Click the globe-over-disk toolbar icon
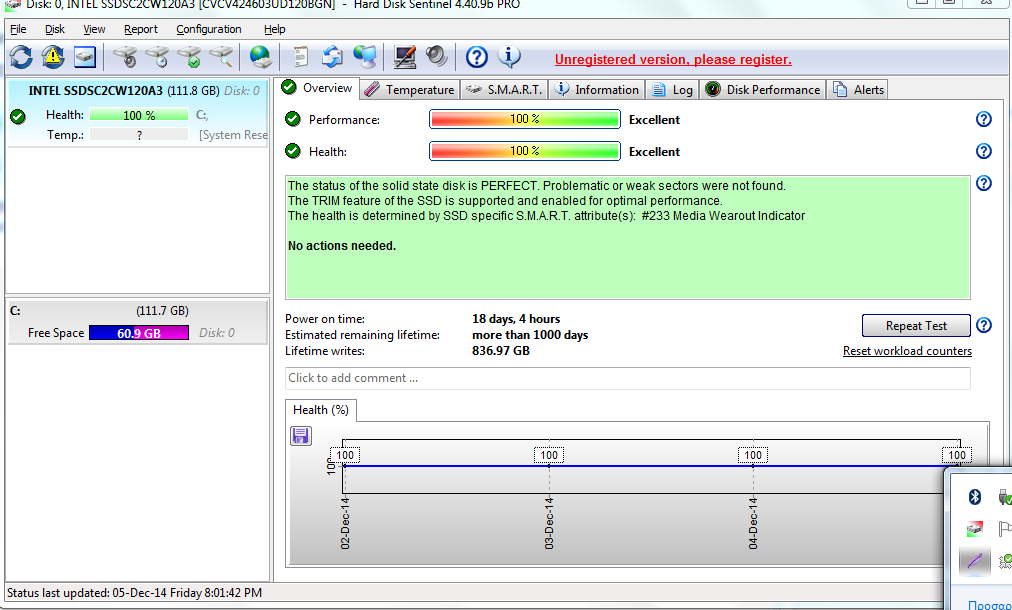Viewport: 1012px width, 610px height. coord(261,57)
